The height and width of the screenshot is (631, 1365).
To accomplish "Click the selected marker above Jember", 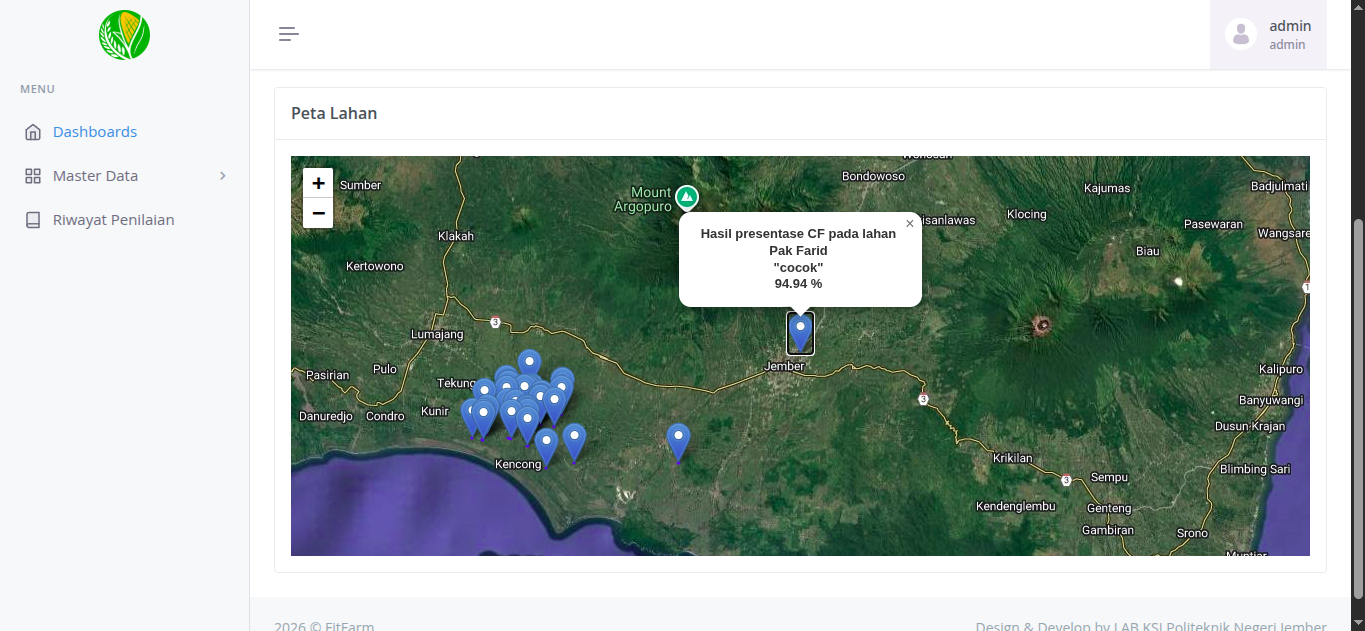I will pyautogui.click(x=800, y=331).
